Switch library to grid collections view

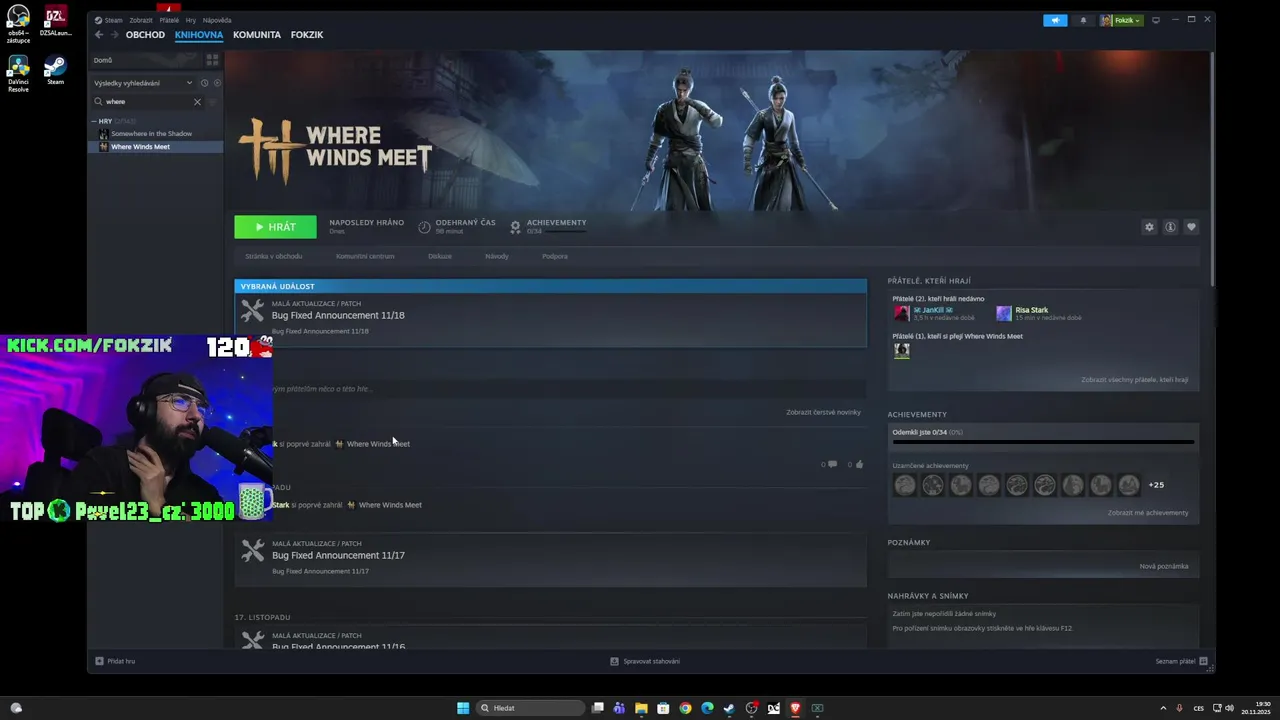(x=212, y=60)
